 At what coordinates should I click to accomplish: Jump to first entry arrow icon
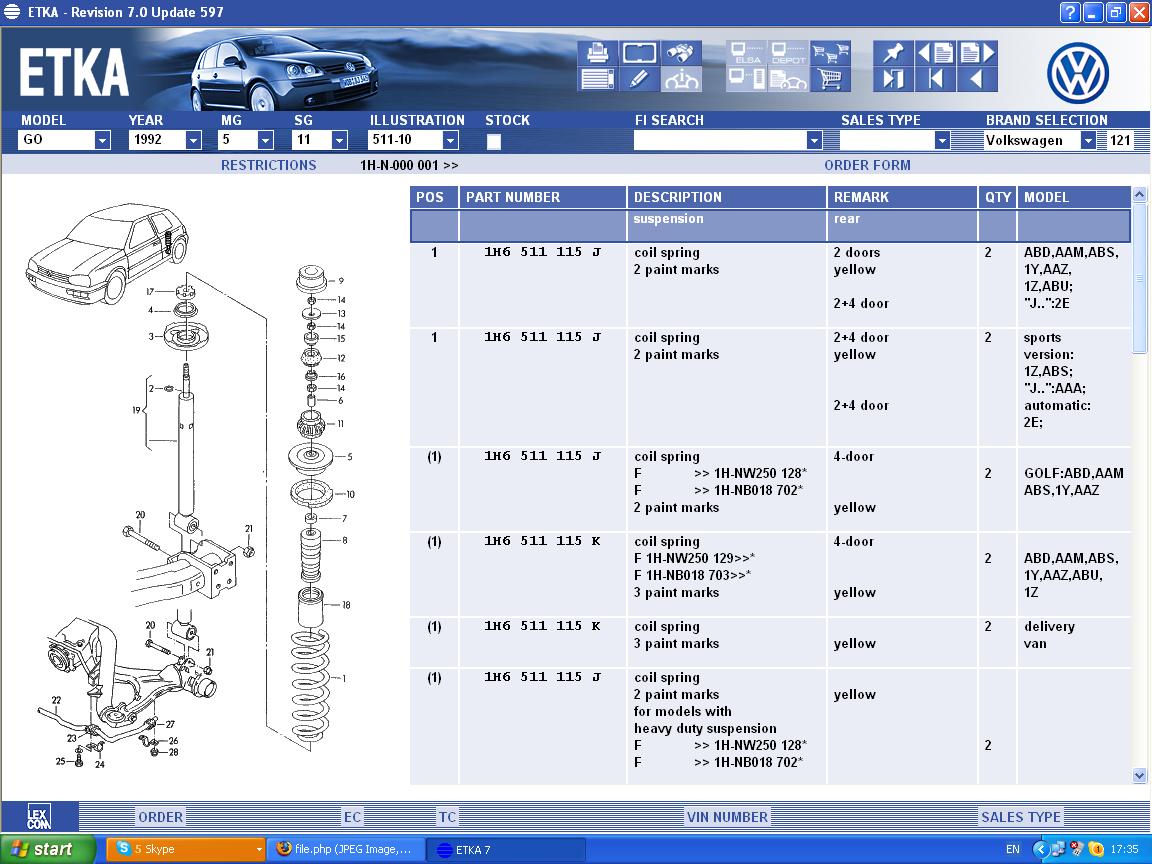click(936, 79)
